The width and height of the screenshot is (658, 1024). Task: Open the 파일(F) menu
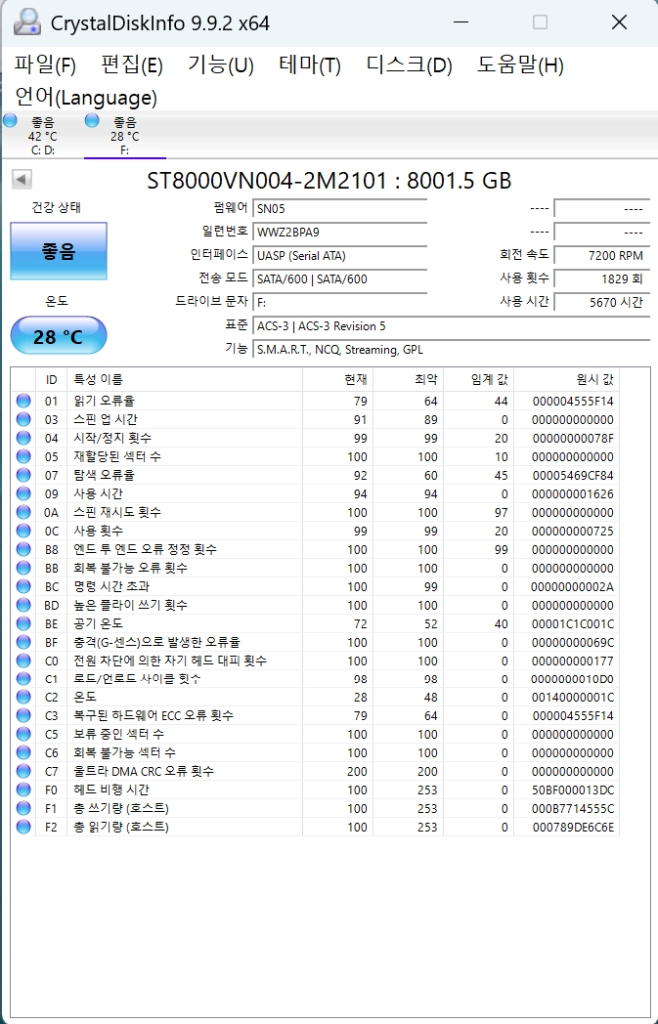[45, 65]
